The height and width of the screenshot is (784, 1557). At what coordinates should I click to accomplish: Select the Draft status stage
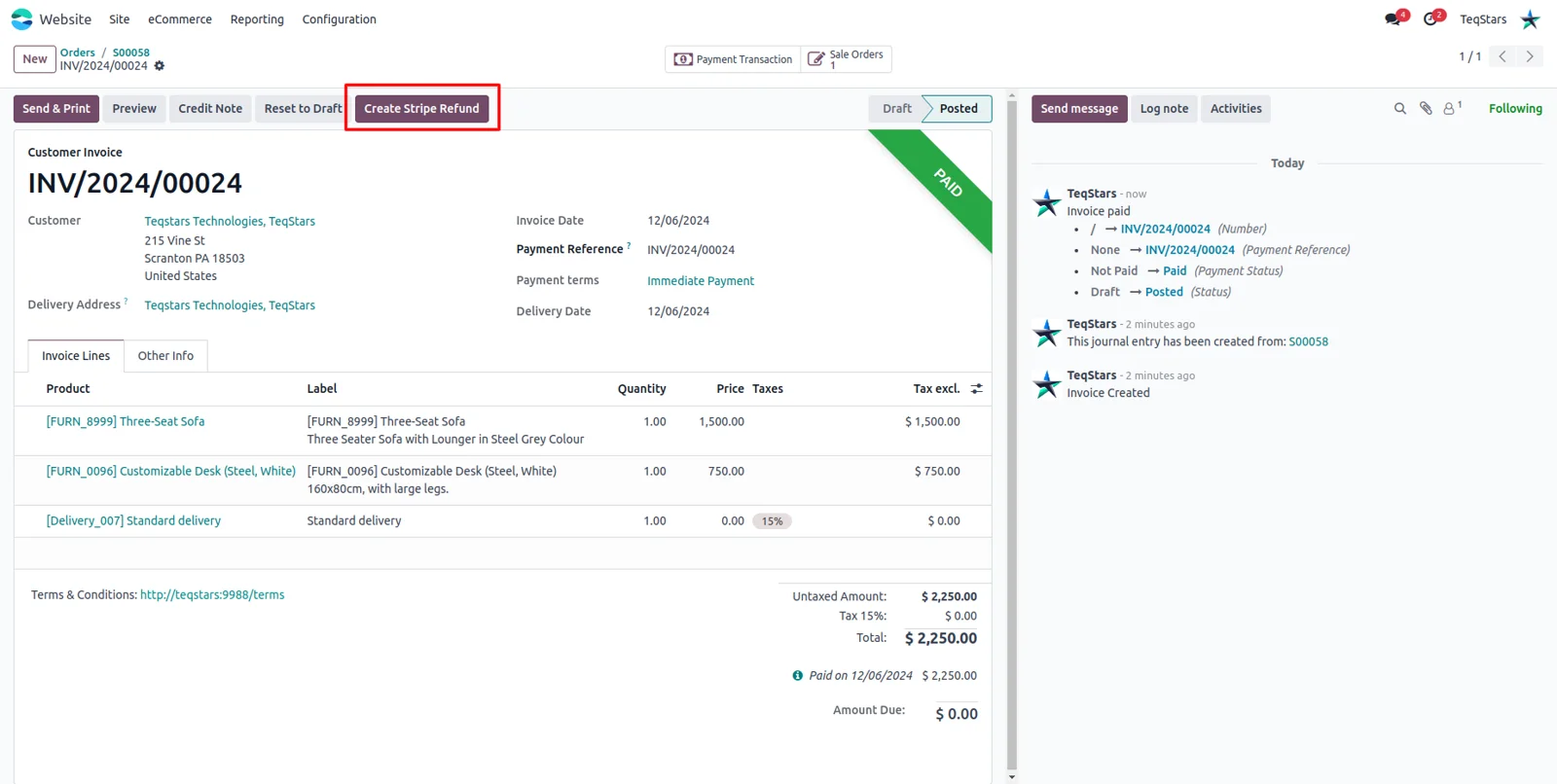pyautogui.click(x=896, y=109)
